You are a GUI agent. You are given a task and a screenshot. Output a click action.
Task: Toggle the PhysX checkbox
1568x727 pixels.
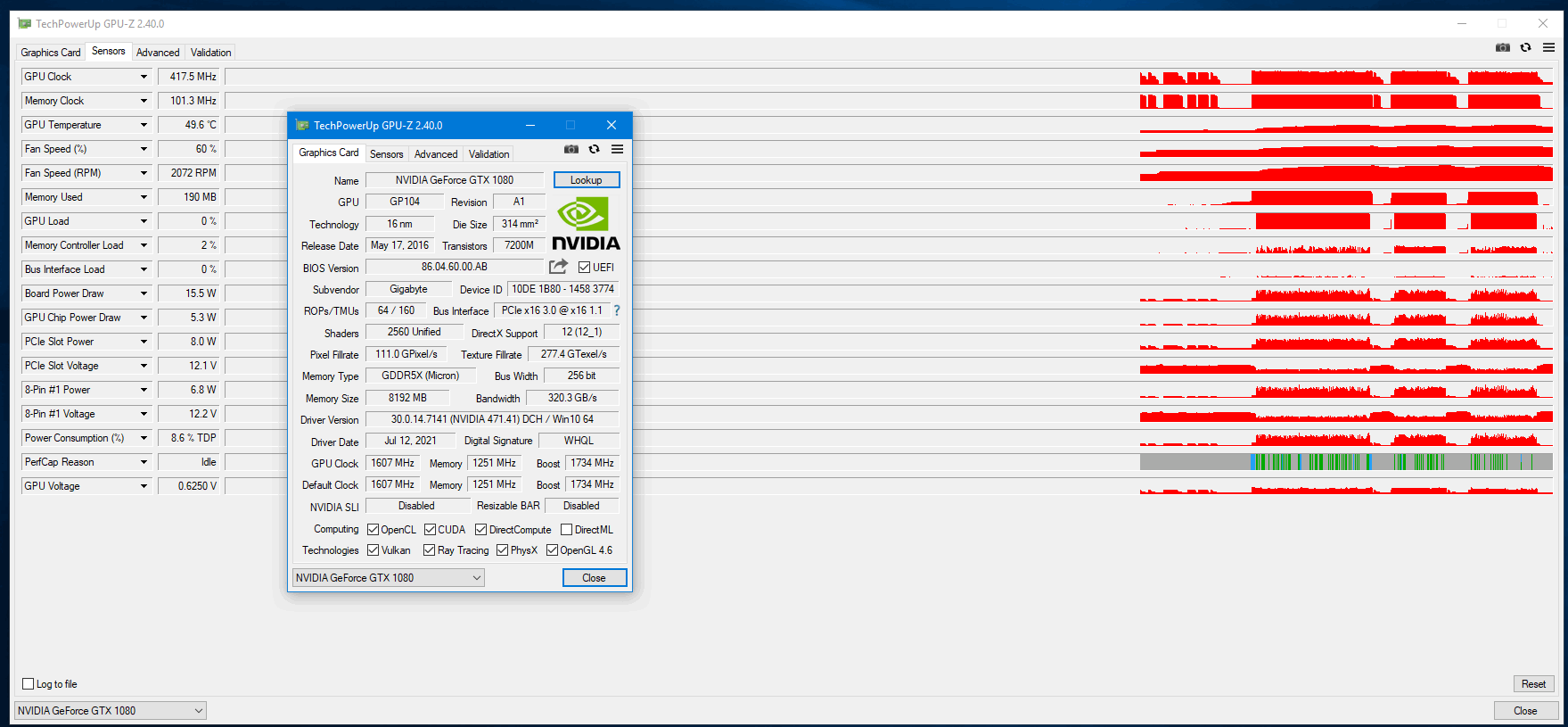point(502,550)
